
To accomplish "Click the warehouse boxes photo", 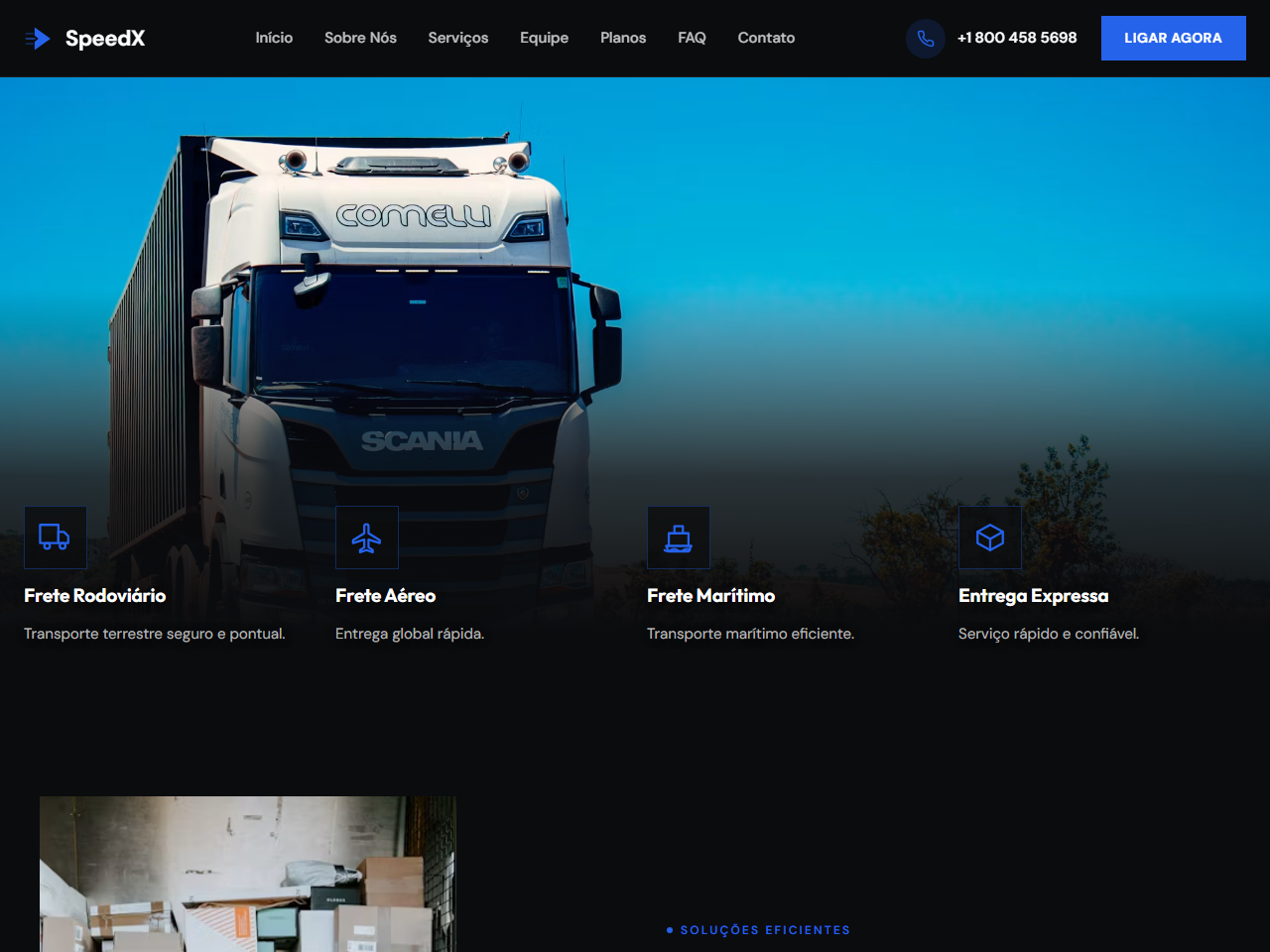I will (x=248, y=874).
